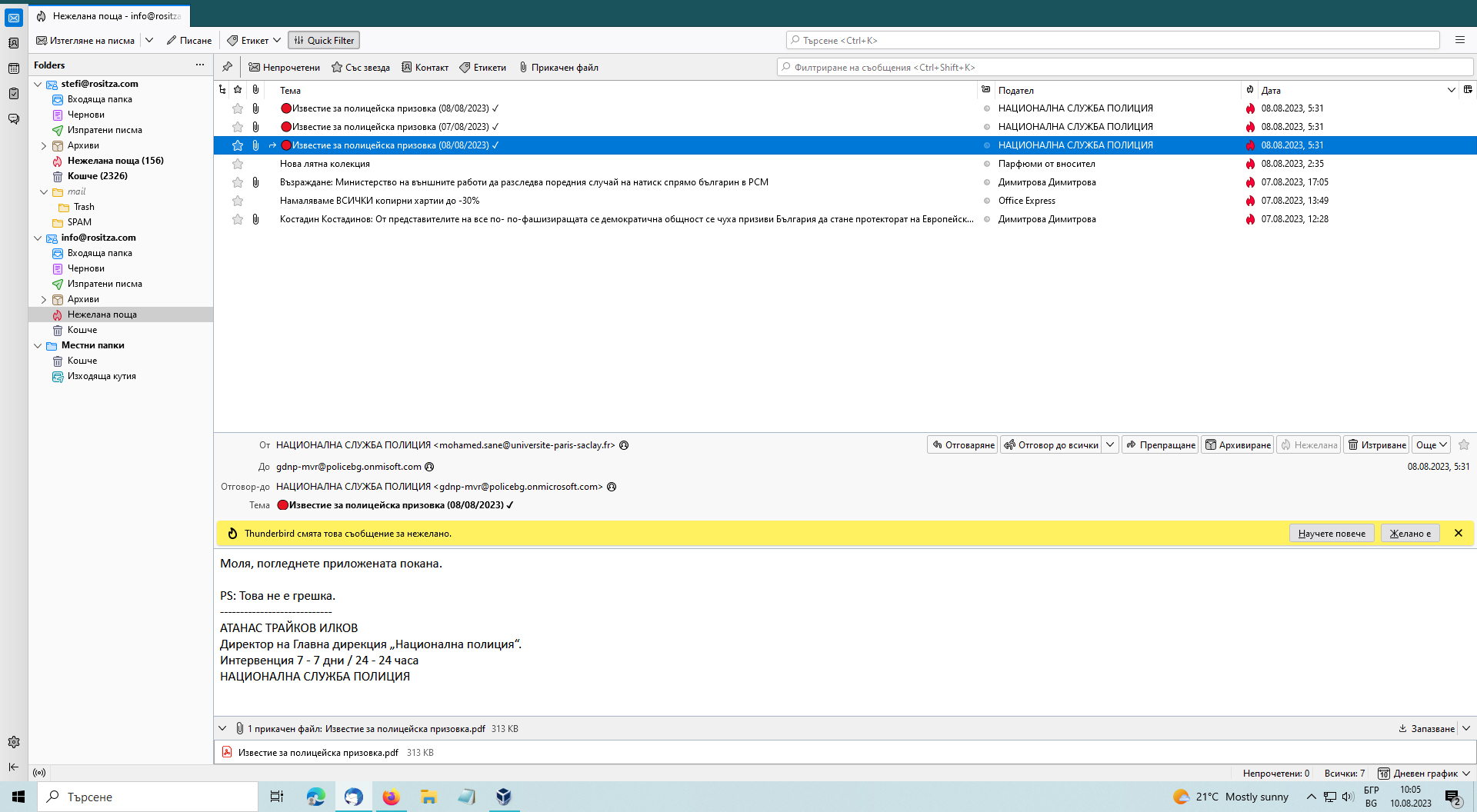Toggle star on 'Нова лятна колекция' message
This screenshot has height=812, width=1477.
[238, 164]
